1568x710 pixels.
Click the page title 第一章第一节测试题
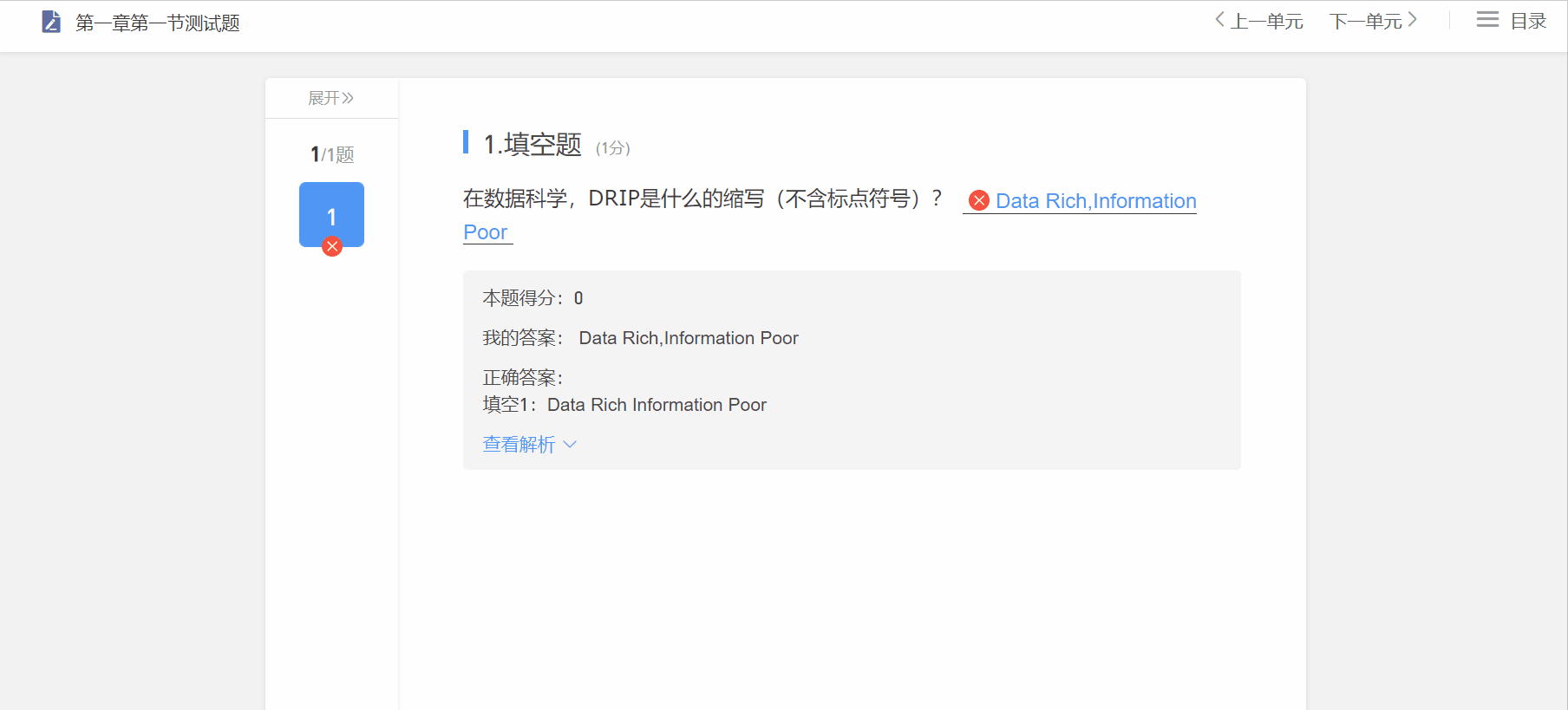[158, 23]
